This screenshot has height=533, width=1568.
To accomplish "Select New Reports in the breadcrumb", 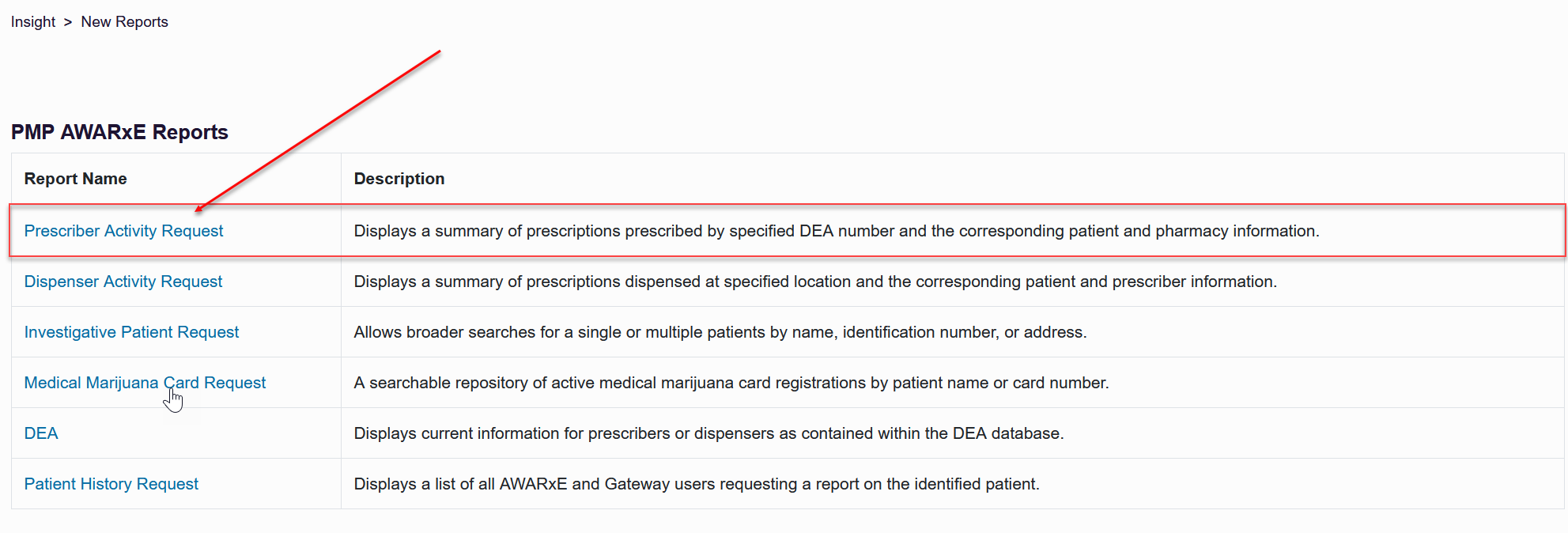I will 124,22.
